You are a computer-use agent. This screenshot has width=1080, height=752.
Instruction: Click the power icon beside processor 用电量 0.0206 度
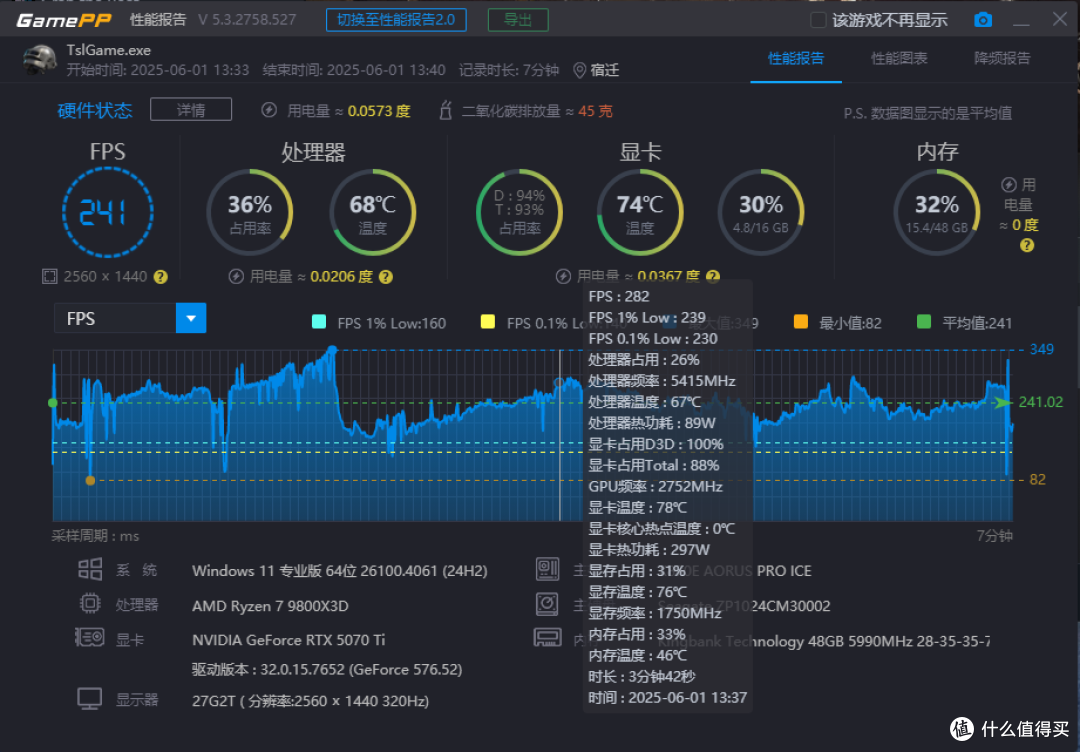point(236,277)
